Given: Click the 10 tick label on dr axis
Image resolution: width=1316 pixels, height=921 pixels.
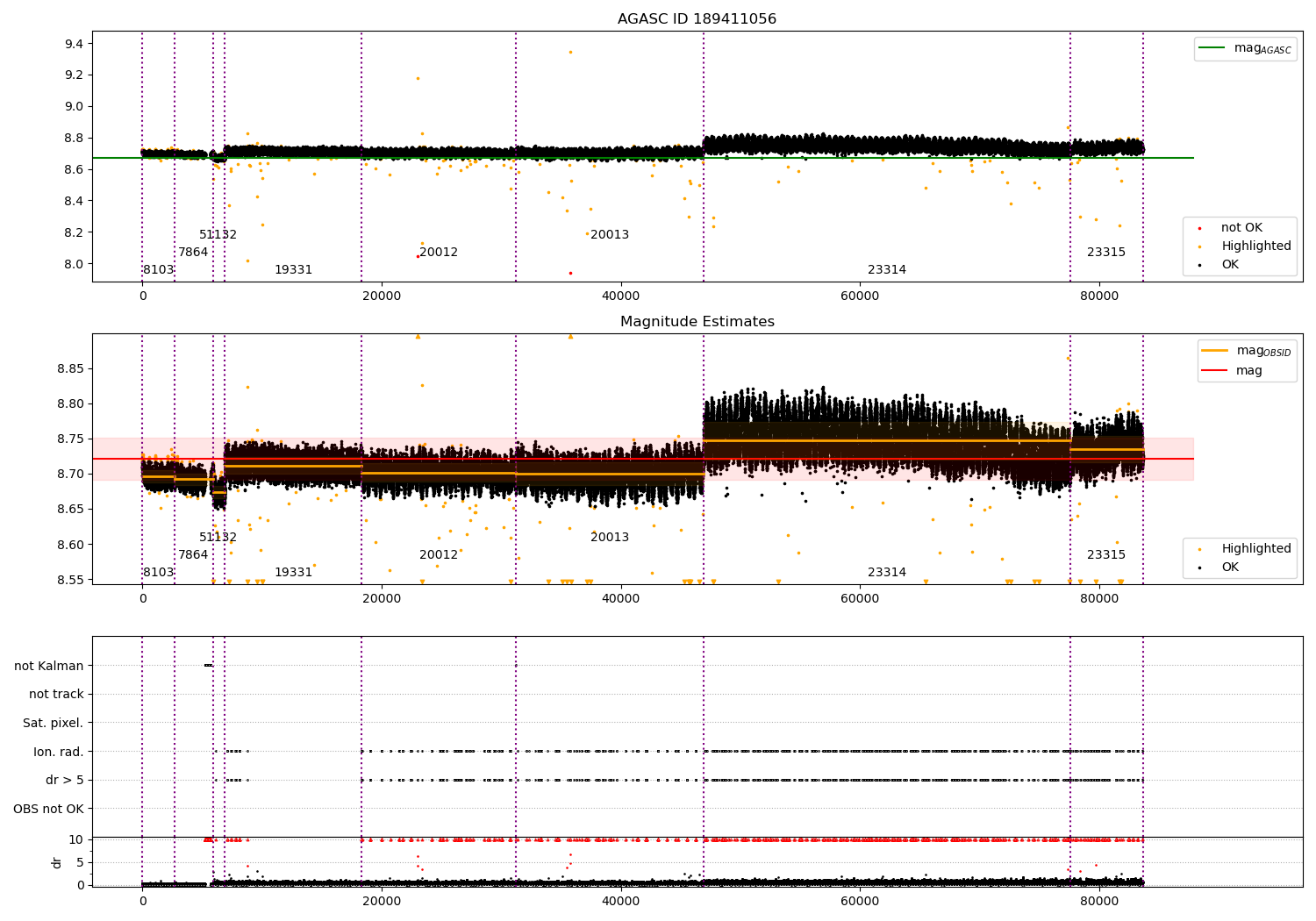Looking at the screenshot, I should click(x=76, y=840).
